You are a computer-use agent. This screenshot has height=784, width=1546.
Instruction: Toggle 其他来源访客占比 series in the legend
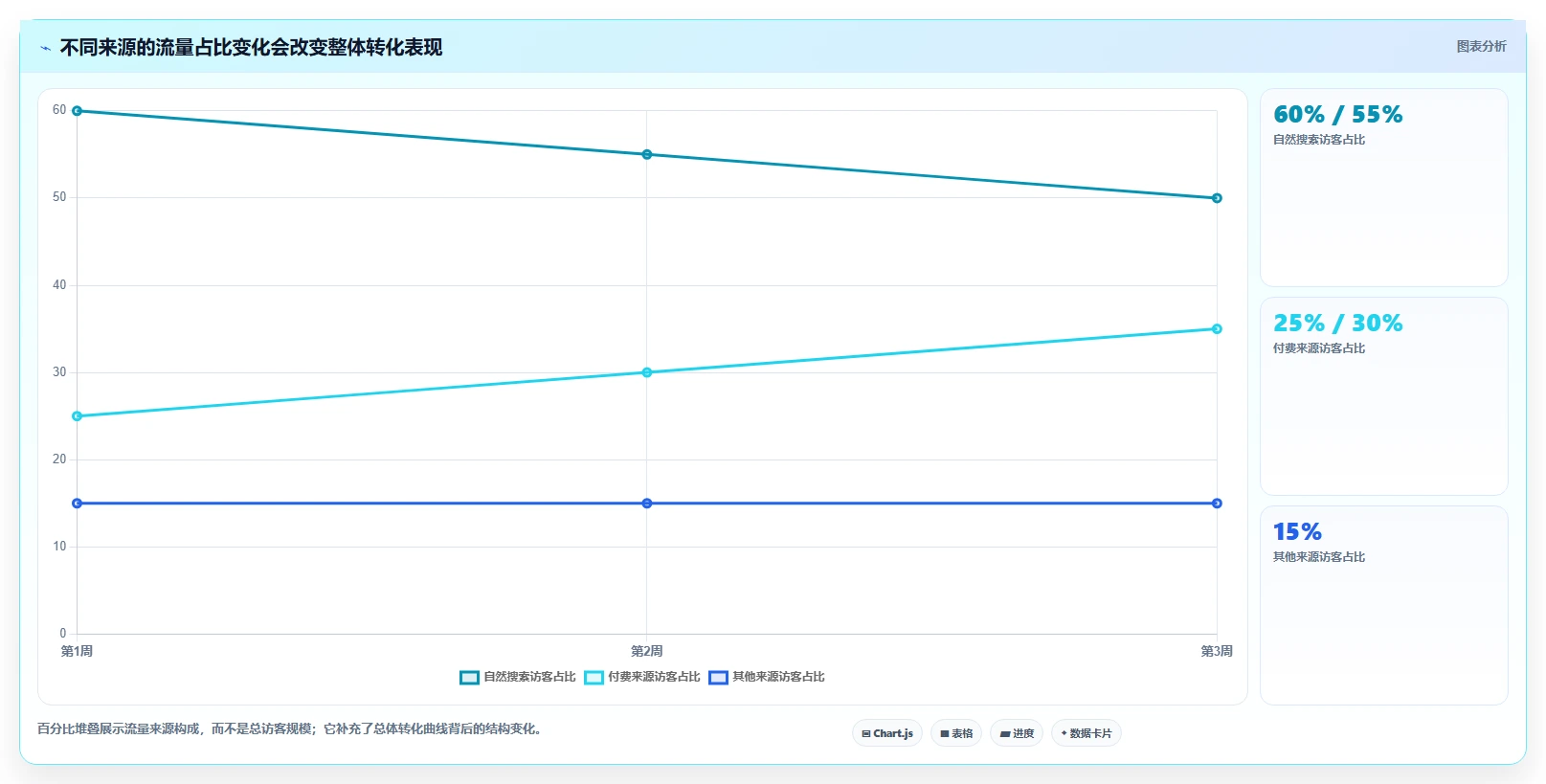click(767, 677)
